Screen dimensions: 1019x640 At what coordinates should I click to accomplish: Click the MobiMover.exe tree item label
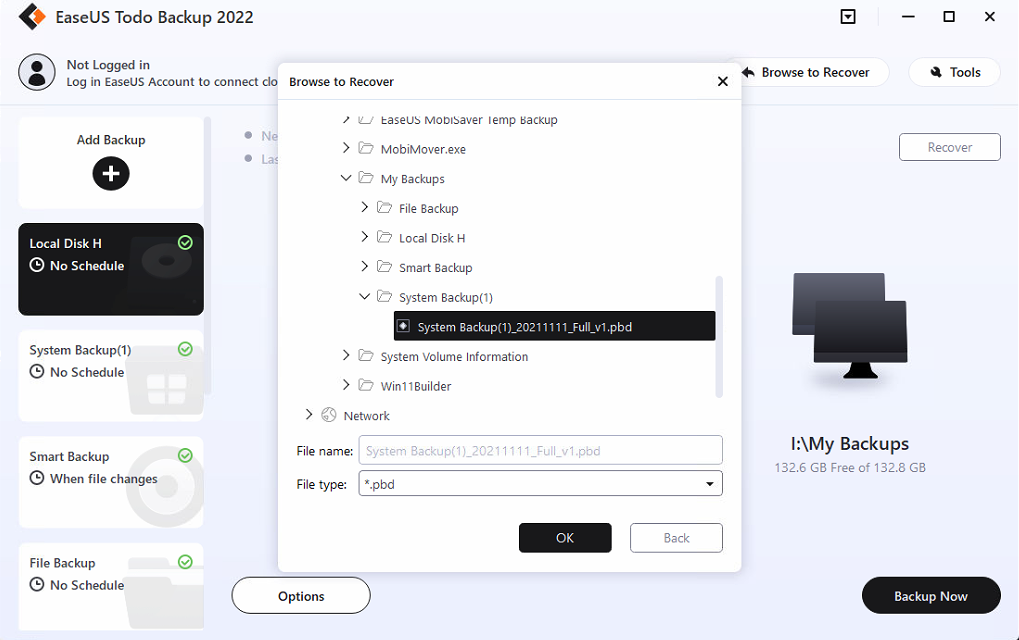tap(423, 149)
